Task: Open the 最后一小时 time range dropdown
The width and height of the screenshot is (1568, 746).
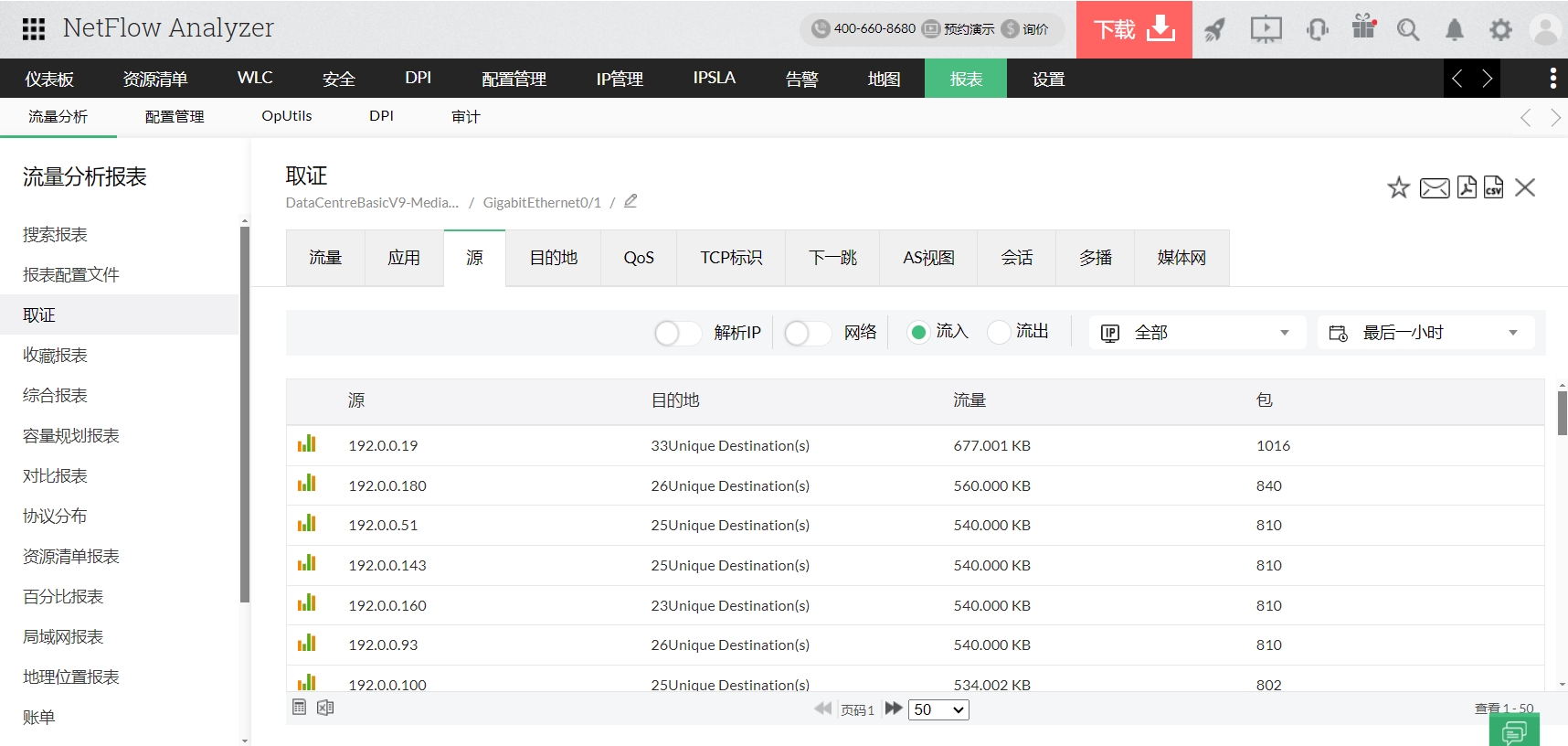Action: coord(1425,333)
